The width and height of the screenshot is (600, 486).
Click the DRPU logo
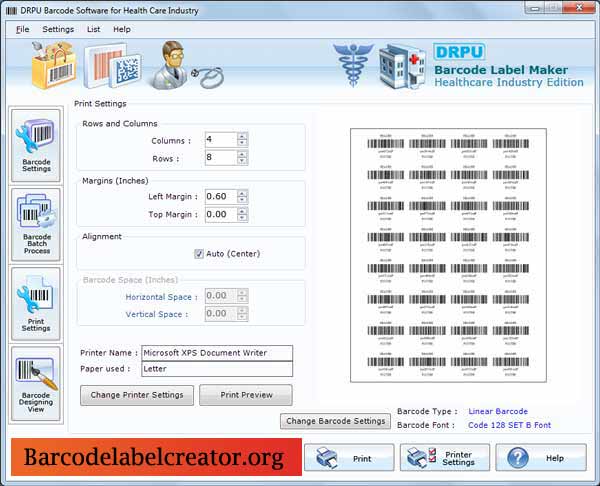point(459,52)
